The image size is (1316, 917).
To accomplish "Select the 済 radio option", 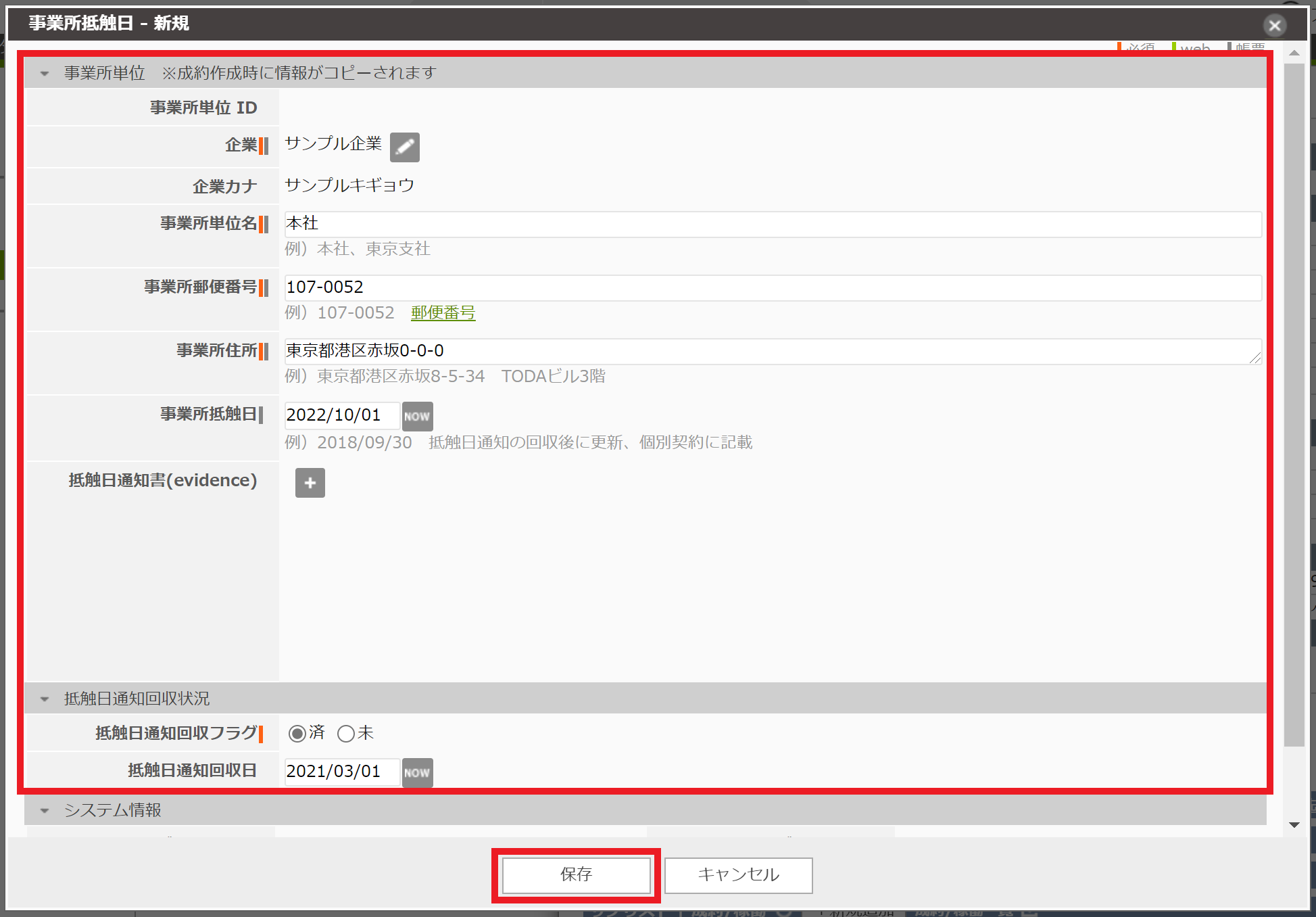I will (297, 734).
